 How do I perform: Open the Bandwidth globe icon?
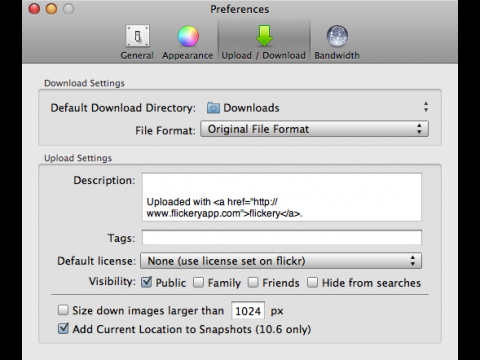pyautogui.click(x=337, y=36)
